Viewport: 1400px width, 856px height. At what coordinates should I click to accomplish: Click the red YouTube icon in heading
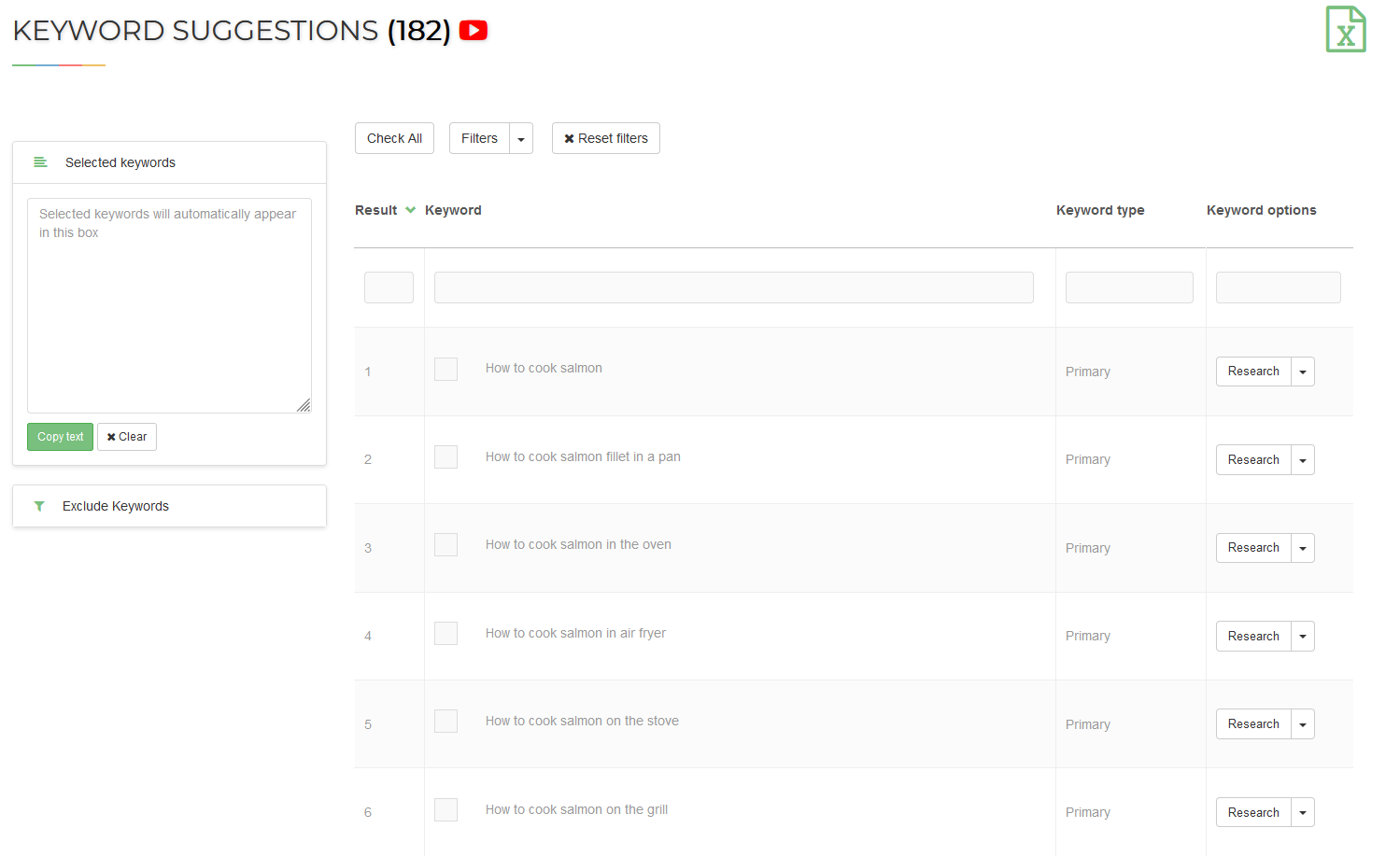coord(474,31)
